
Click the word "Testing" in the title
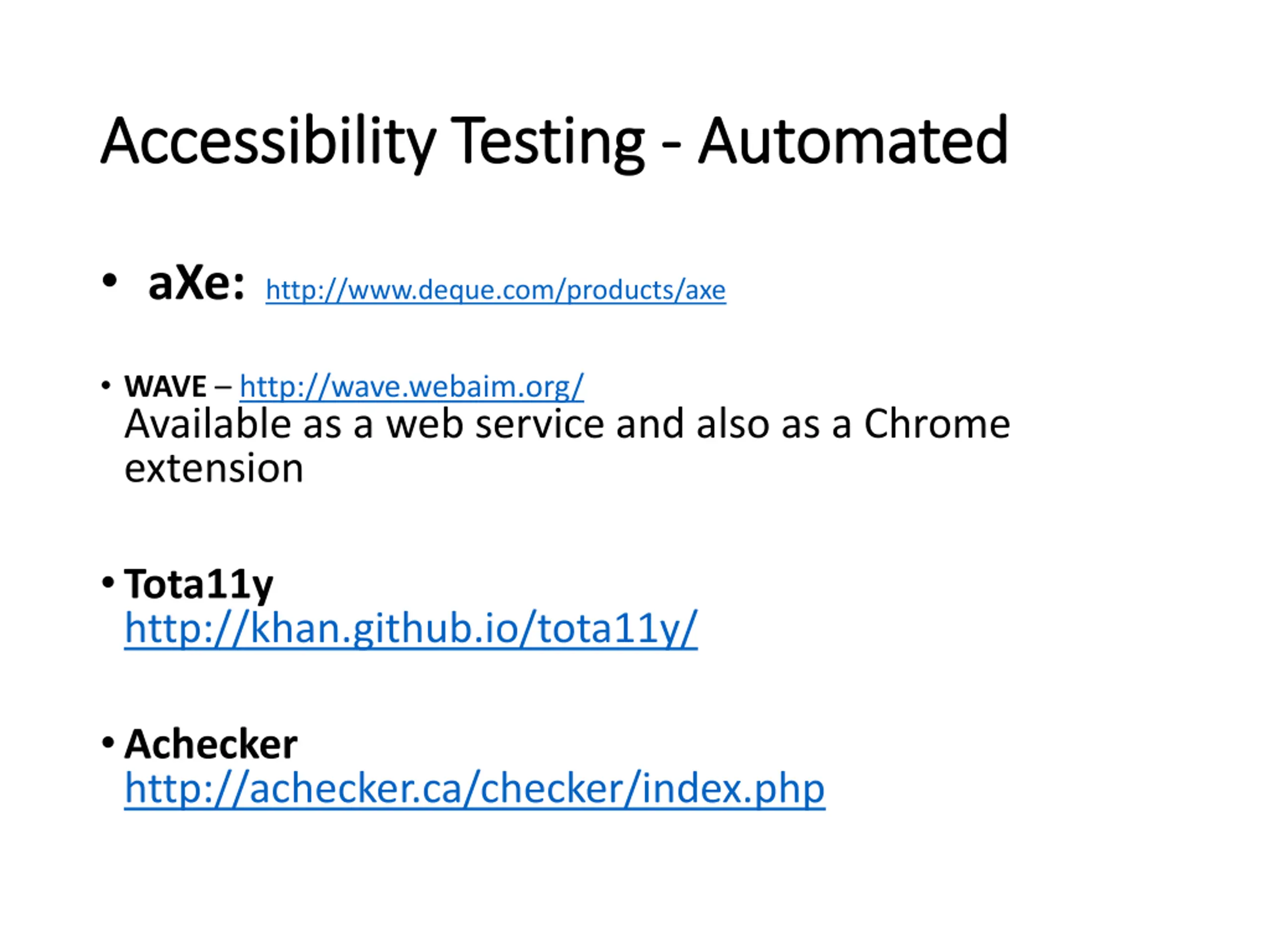click(548, 142)
